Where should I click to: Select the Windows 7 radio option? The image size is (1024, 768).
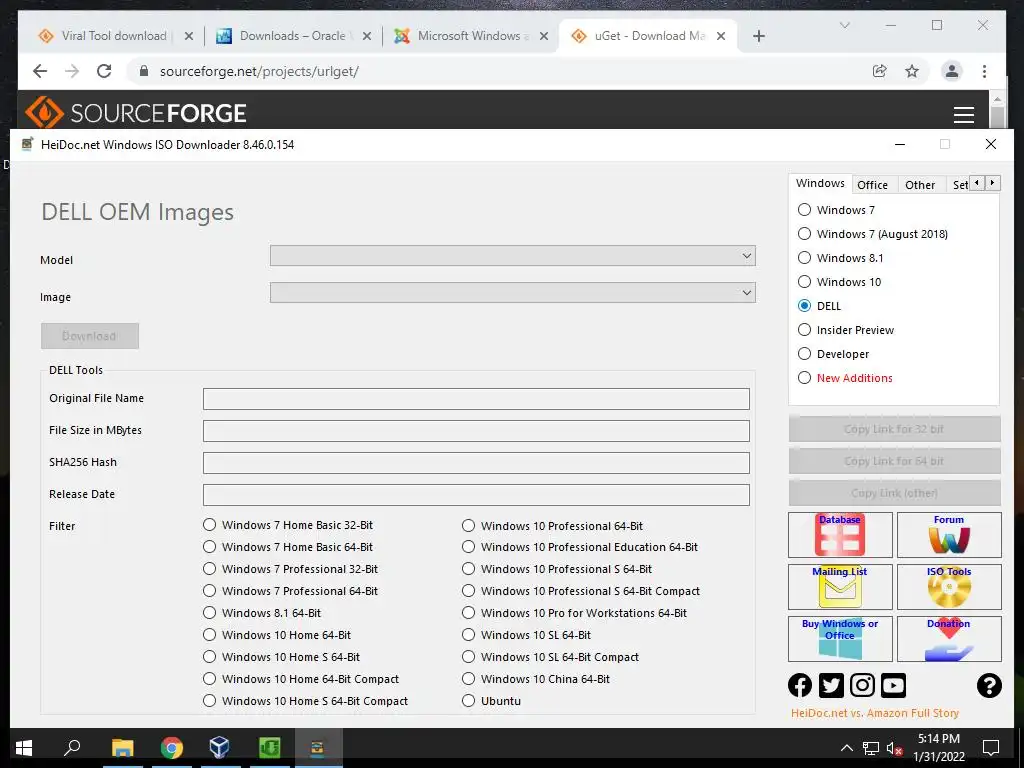[x=836, y=210]
